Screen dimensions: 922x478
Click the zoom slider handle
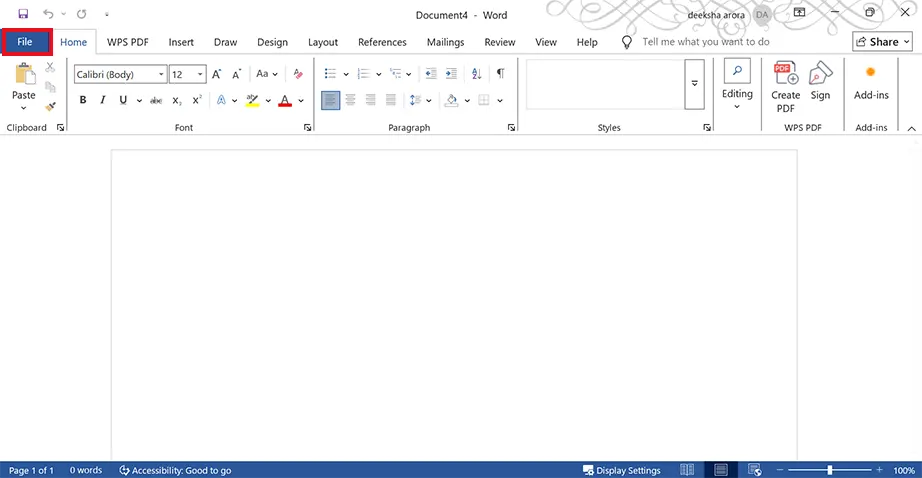tap(830, 470)
